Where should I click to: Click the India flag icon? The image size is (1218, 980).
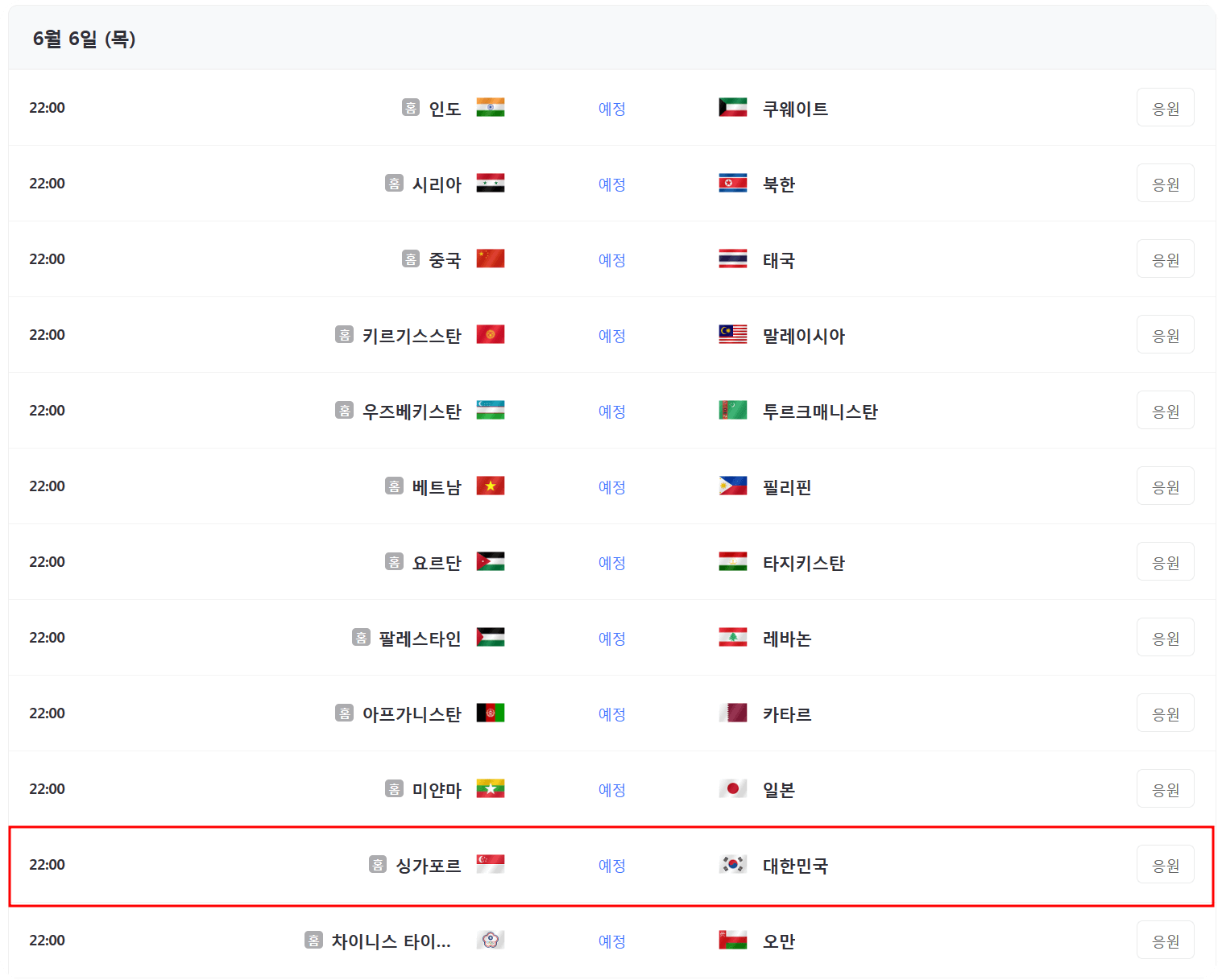point(491,107)
